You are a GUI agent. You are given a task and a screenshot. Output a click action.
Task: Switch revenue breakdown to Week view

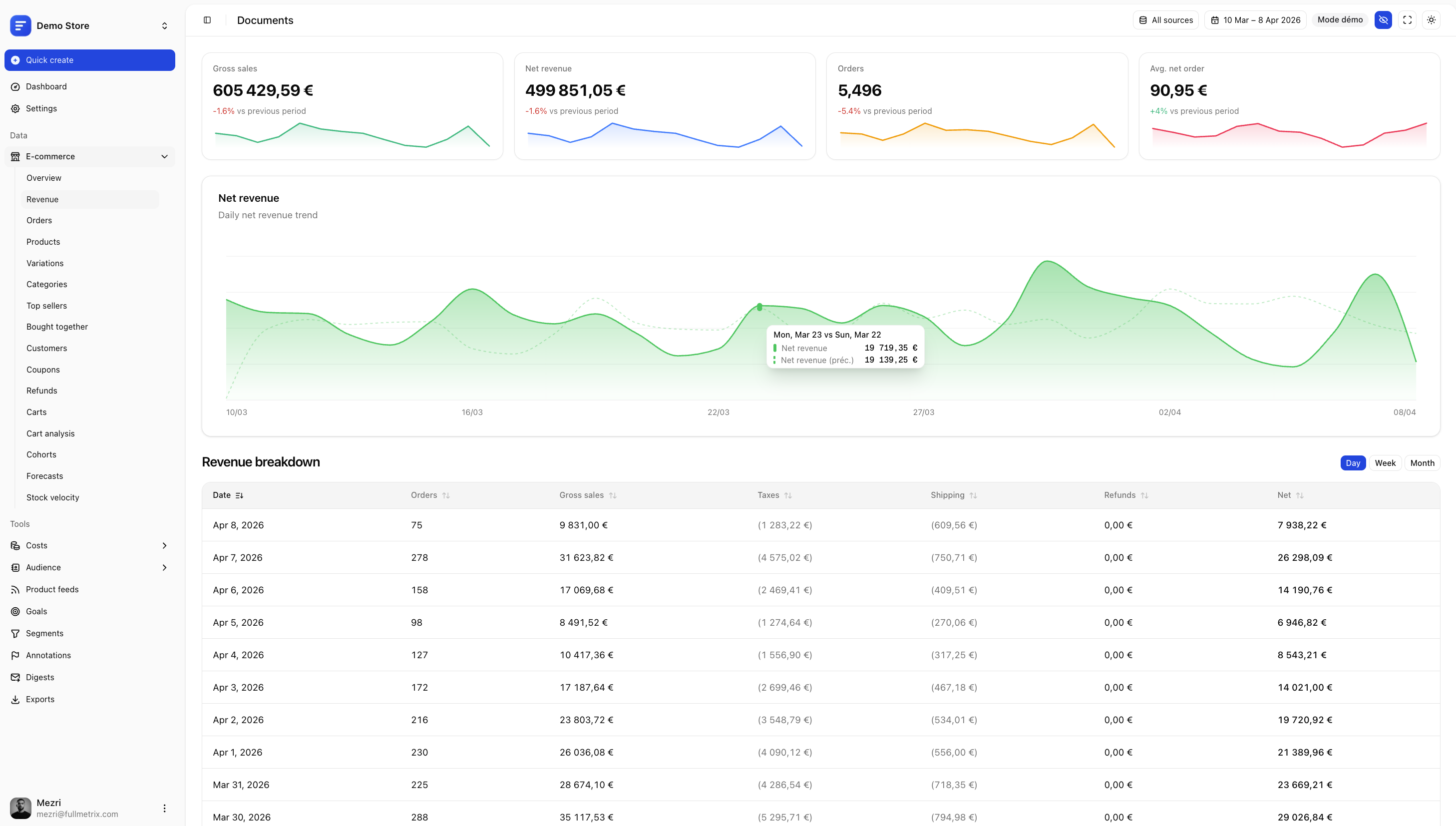coord(1385,463)
